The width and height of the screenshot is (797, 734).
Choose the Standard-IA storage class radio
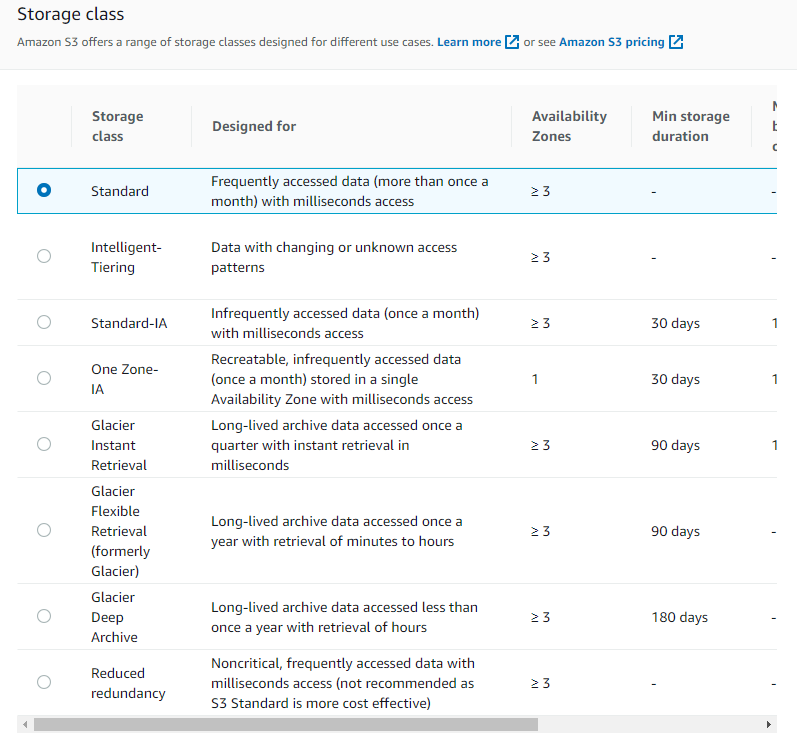click(x=44, y=322)
